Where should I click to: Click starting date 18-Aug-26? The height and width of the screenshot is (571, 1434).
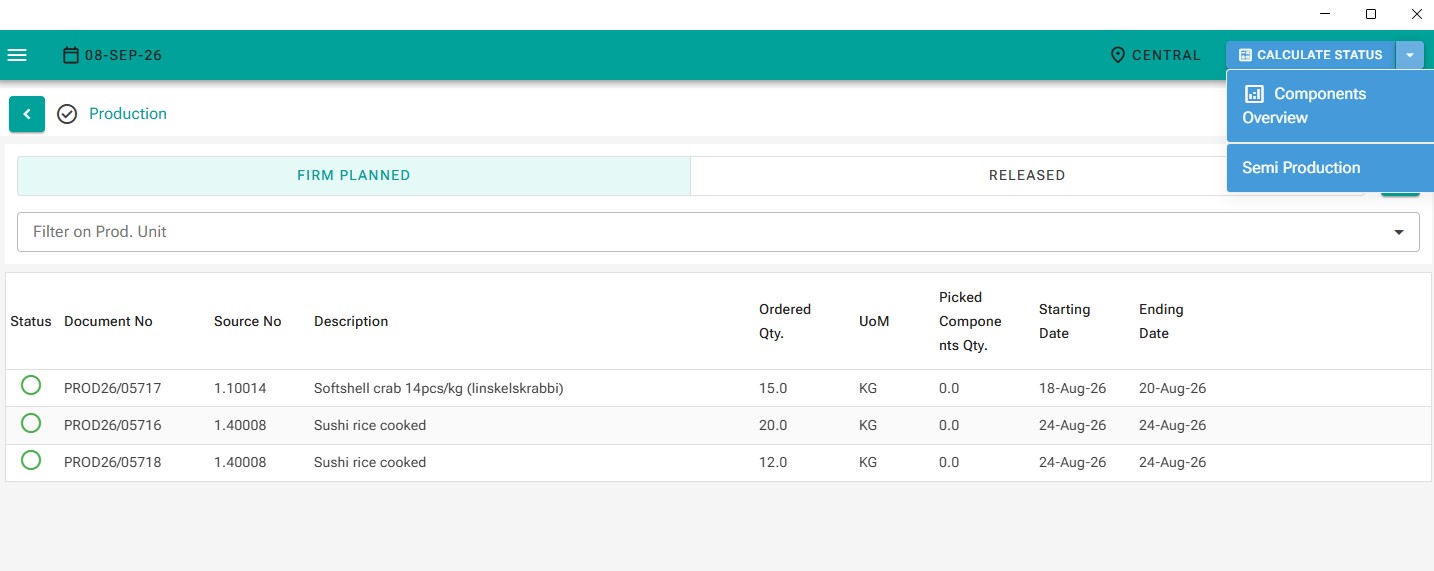click(x=1073, y=388)
